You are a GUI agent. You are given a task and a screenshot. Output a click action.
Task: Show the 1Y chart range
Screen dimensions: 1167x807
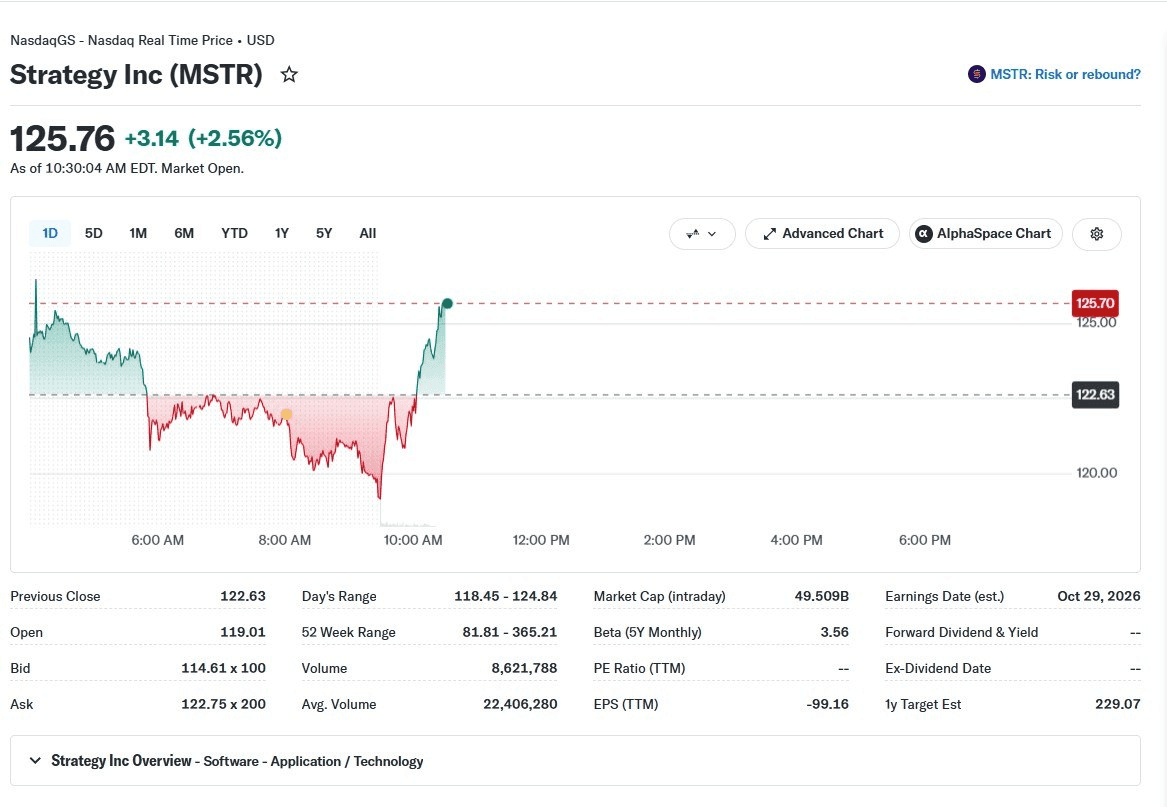pyautogui.click(x=281, y=233)
